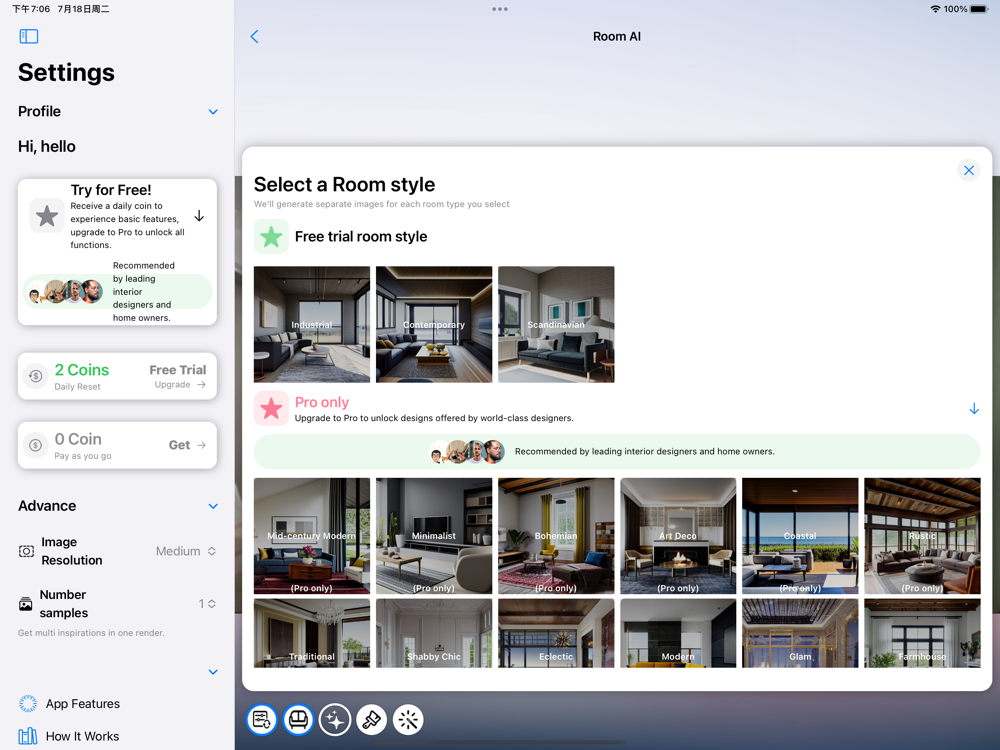Select the Farmhouse room style
The height and width of the screenshot is (750, 1000).
point(922,633)
